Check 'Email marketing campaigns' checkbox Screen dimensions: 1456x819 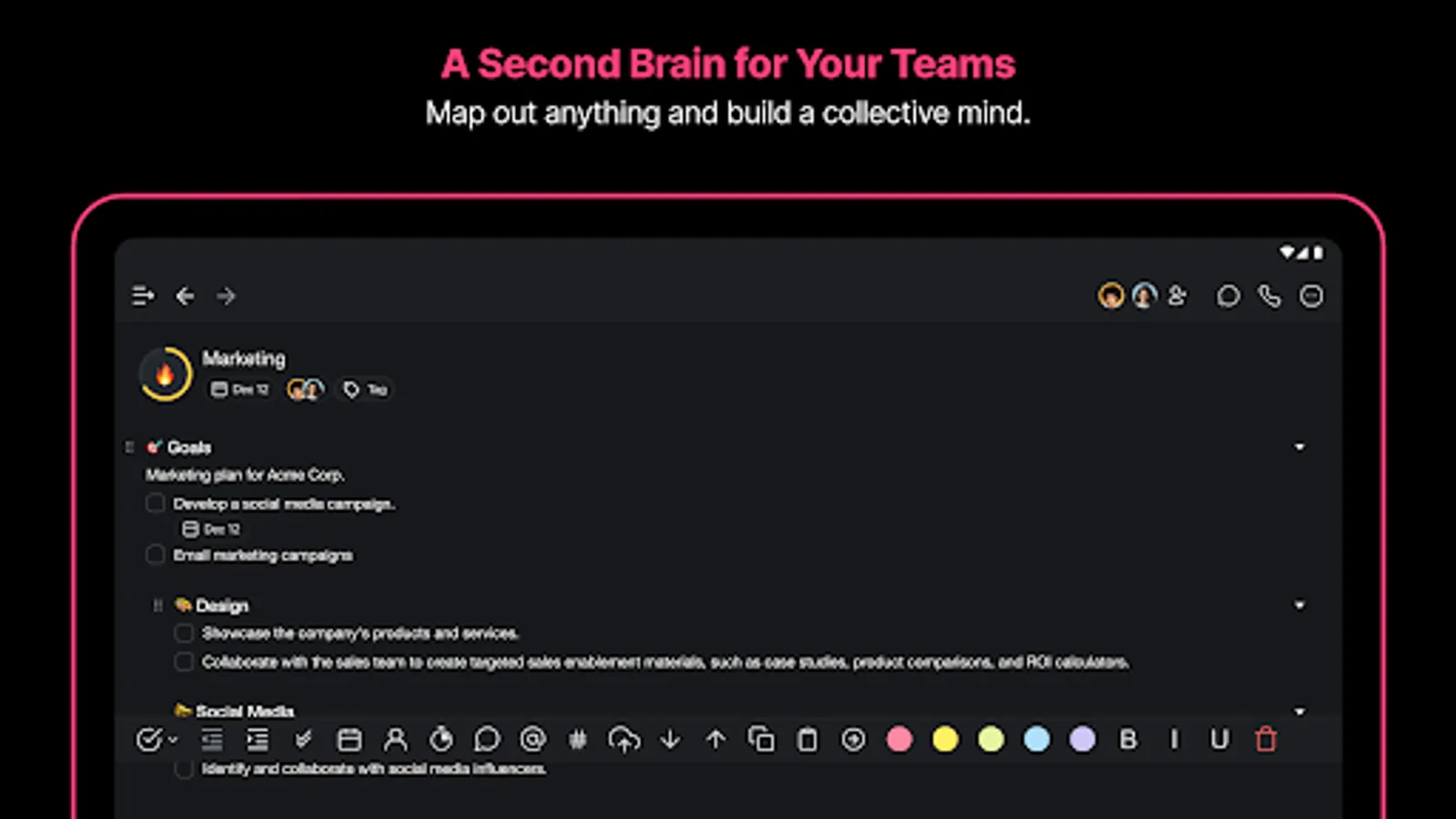click(156, 554)
